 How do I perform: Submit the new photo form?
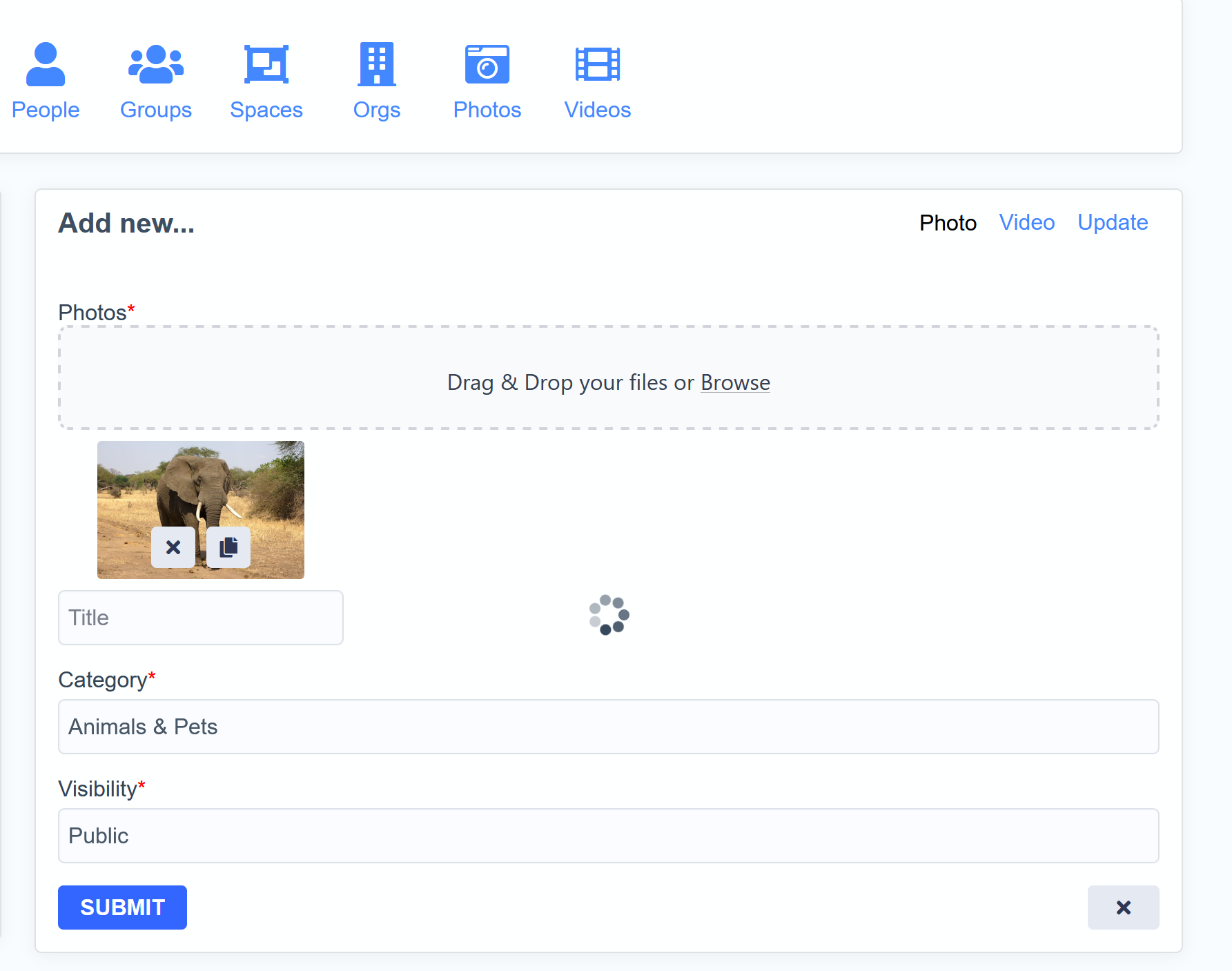122,908
